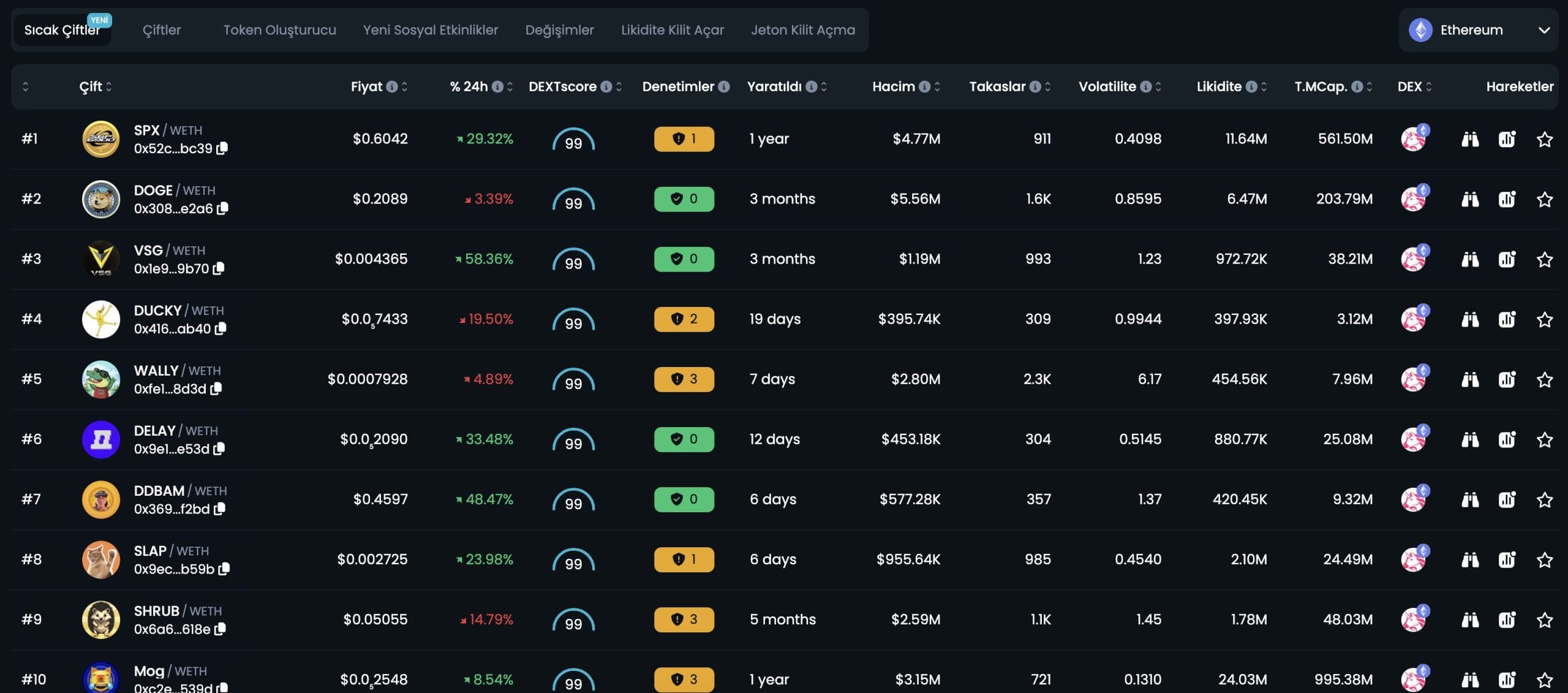Viewport: 1568px width, 693px height.
Task: Open binoculars icon for VSG row
Action: pos(1470,259)
